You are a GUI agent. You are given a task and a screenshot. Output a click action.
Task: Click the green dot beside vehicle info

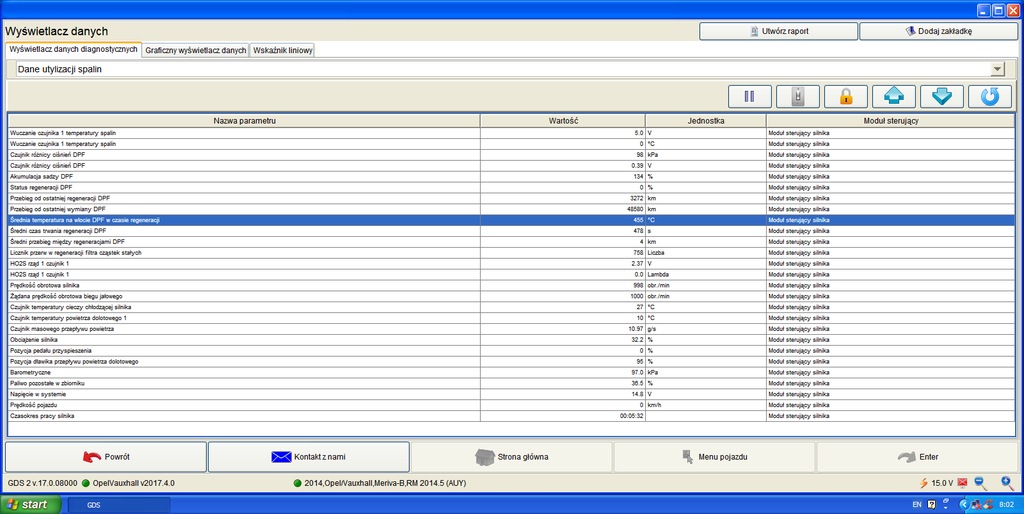(x=298, y=483)
